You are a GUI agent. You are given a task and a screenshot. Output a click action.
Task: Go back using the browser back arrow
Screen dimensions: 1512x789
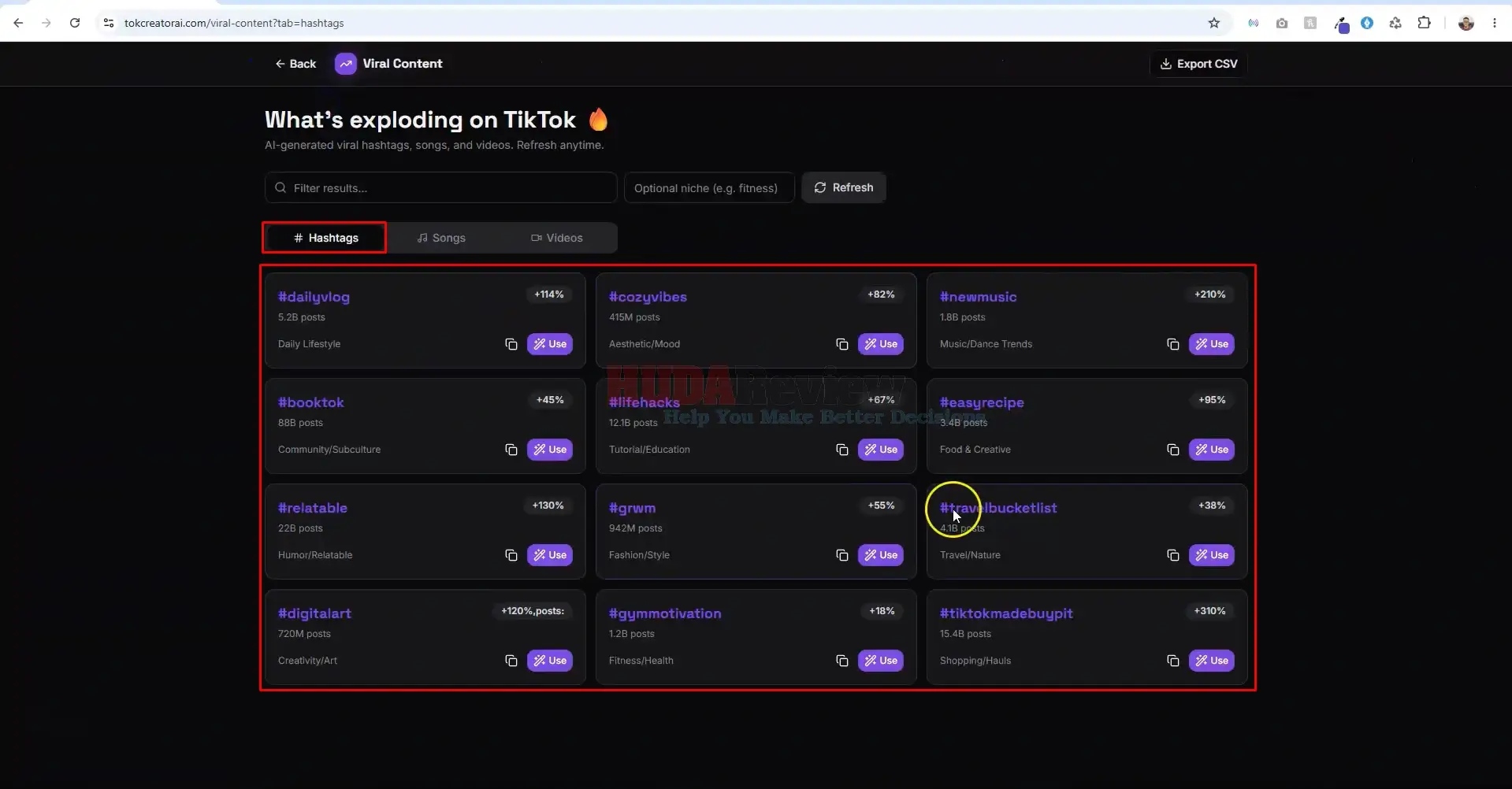point(18,23)
